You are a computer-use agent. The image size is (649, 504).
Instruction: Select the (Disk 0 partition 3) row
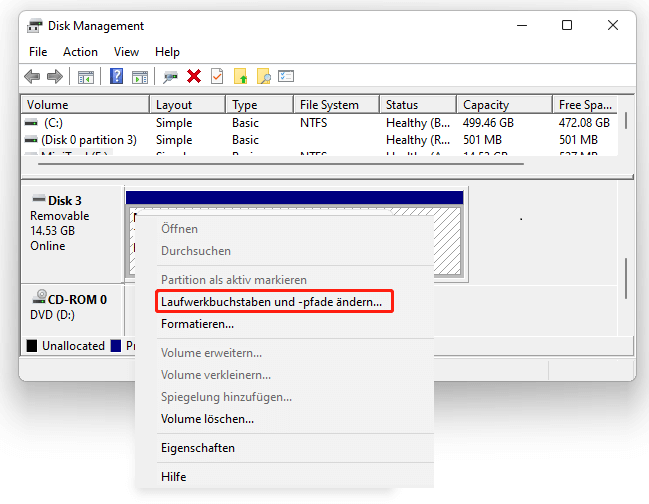(320, 140)
